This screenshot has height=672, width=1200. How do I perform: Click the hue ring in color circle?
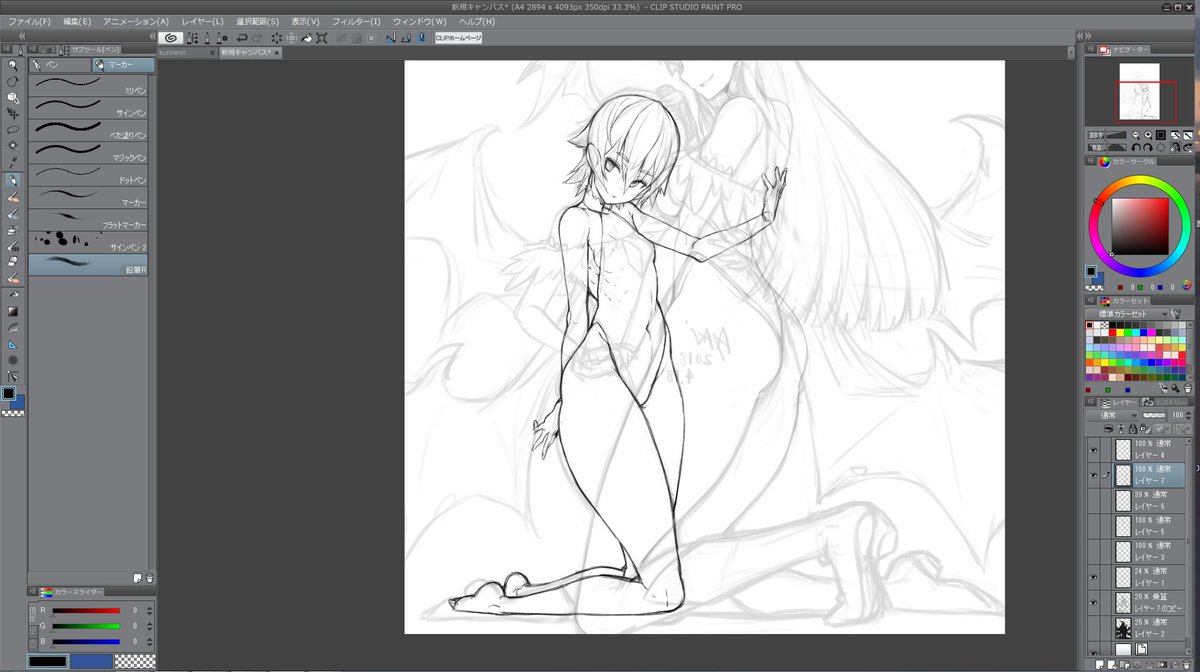(1140, 180)
